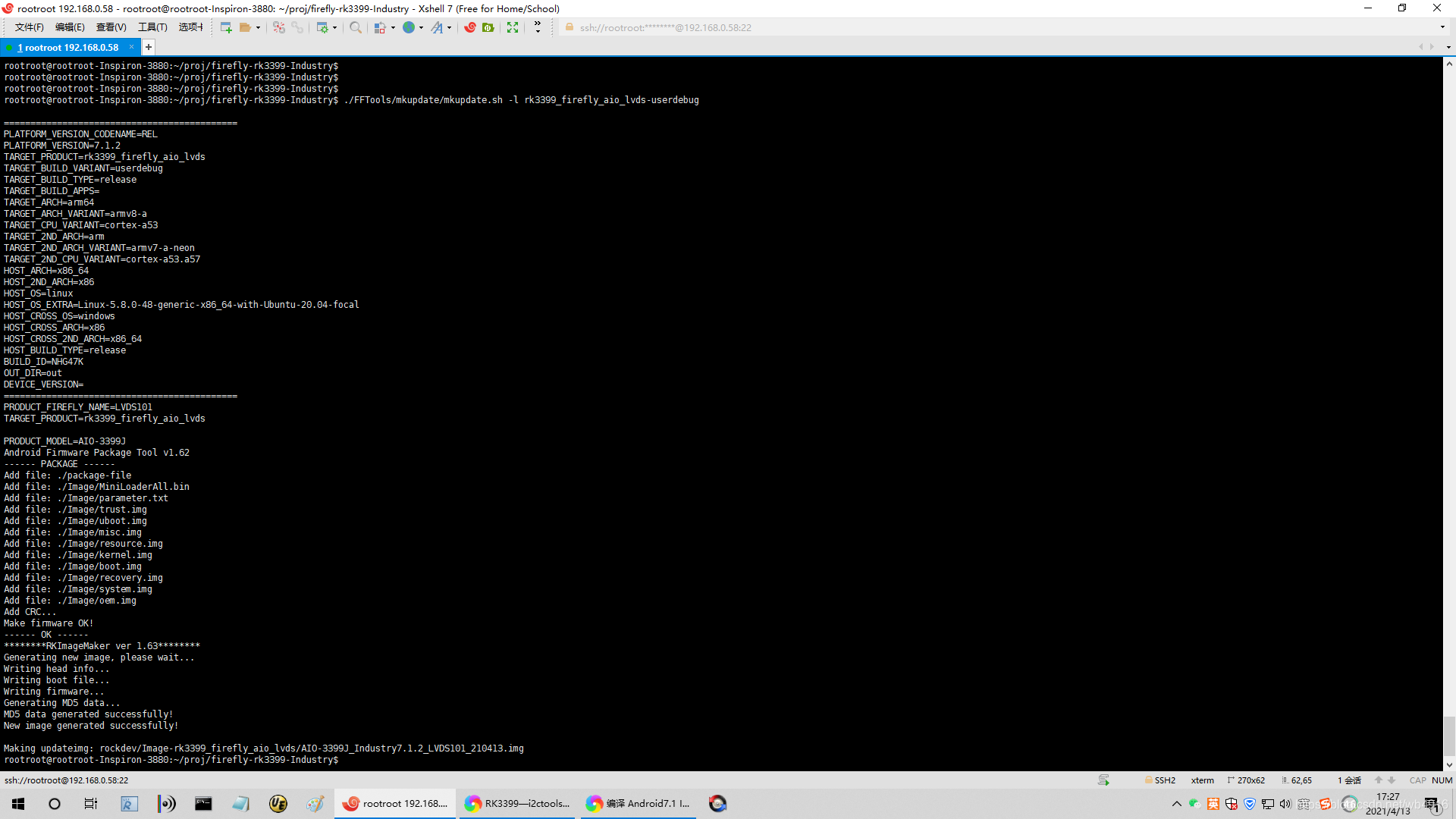Add a new tab with plus button
The image size is (1456, 819).
(149, 47)
